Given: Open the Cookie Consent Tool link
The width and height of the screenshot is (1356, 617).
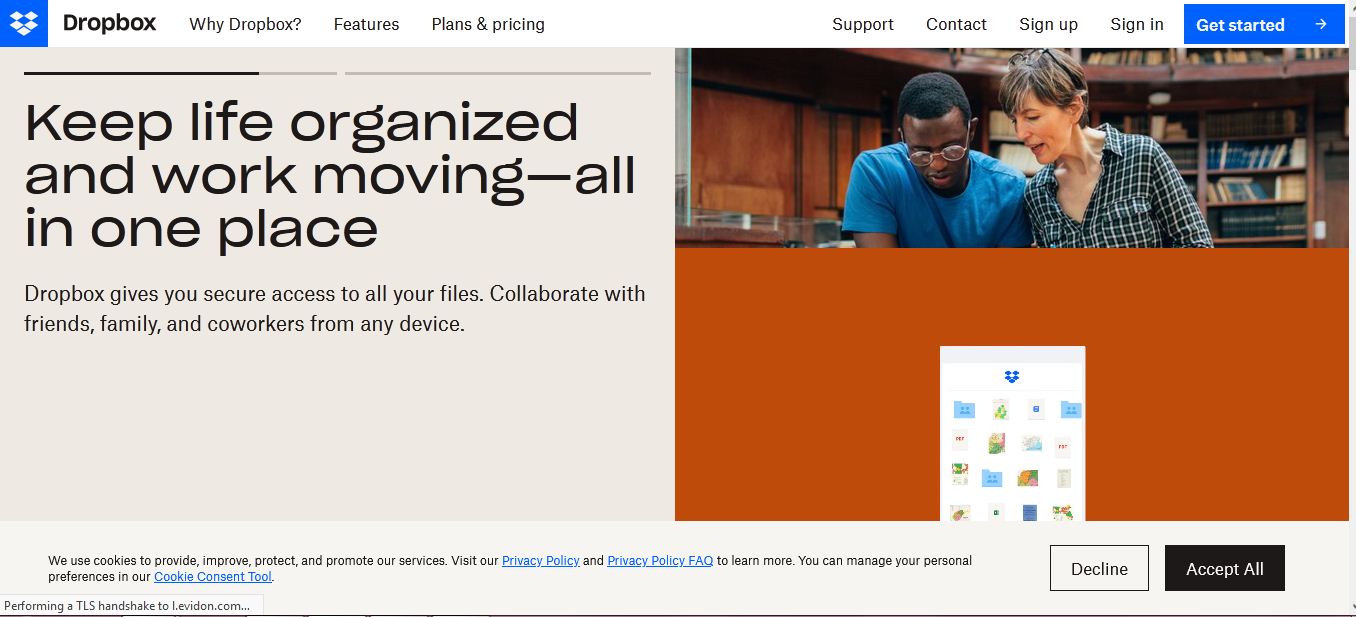Looking at the screenshot, I should coord(213,577).
